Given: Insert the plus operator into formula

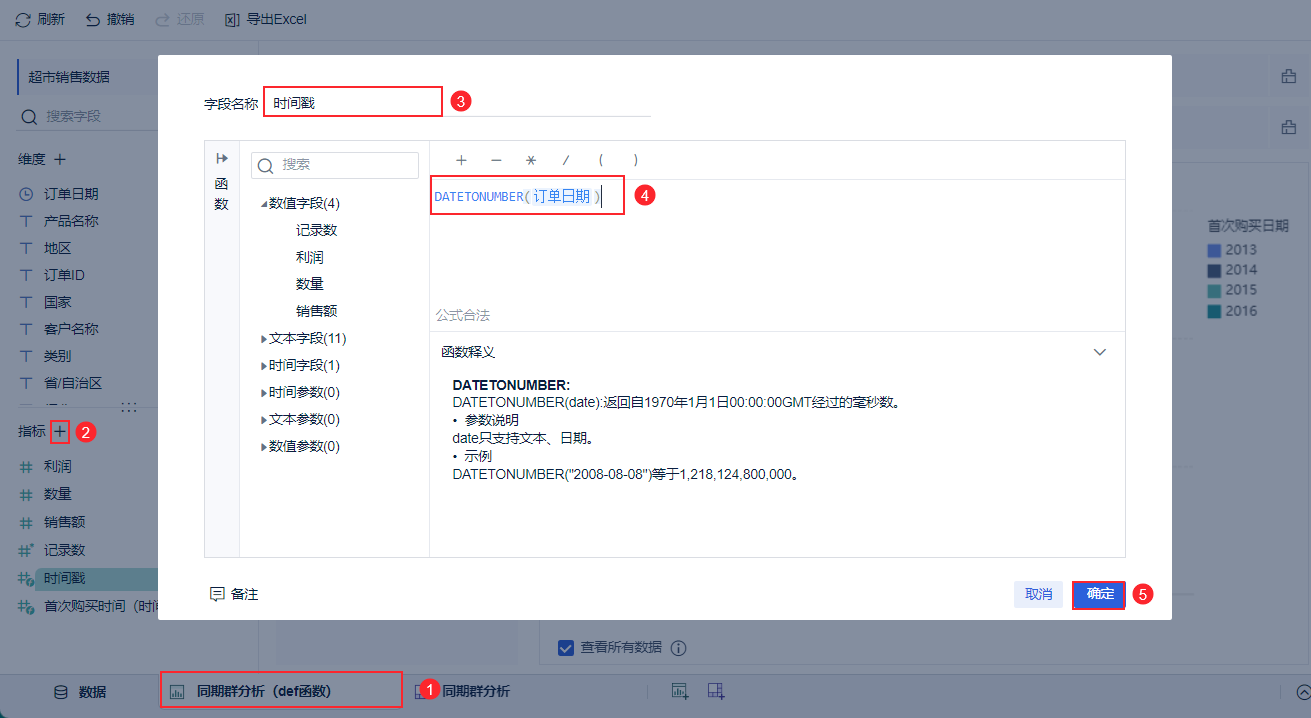Looking at the screenshot, I should (461, 160).
